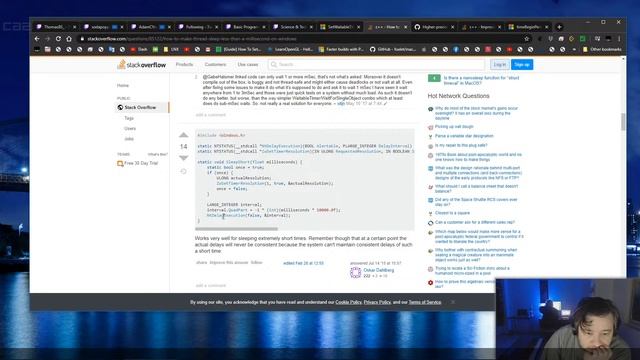This screenshot has width=640, height=360.
Task: Close the active 'How to' Stack Overflow tab
Action: (405, 27)
